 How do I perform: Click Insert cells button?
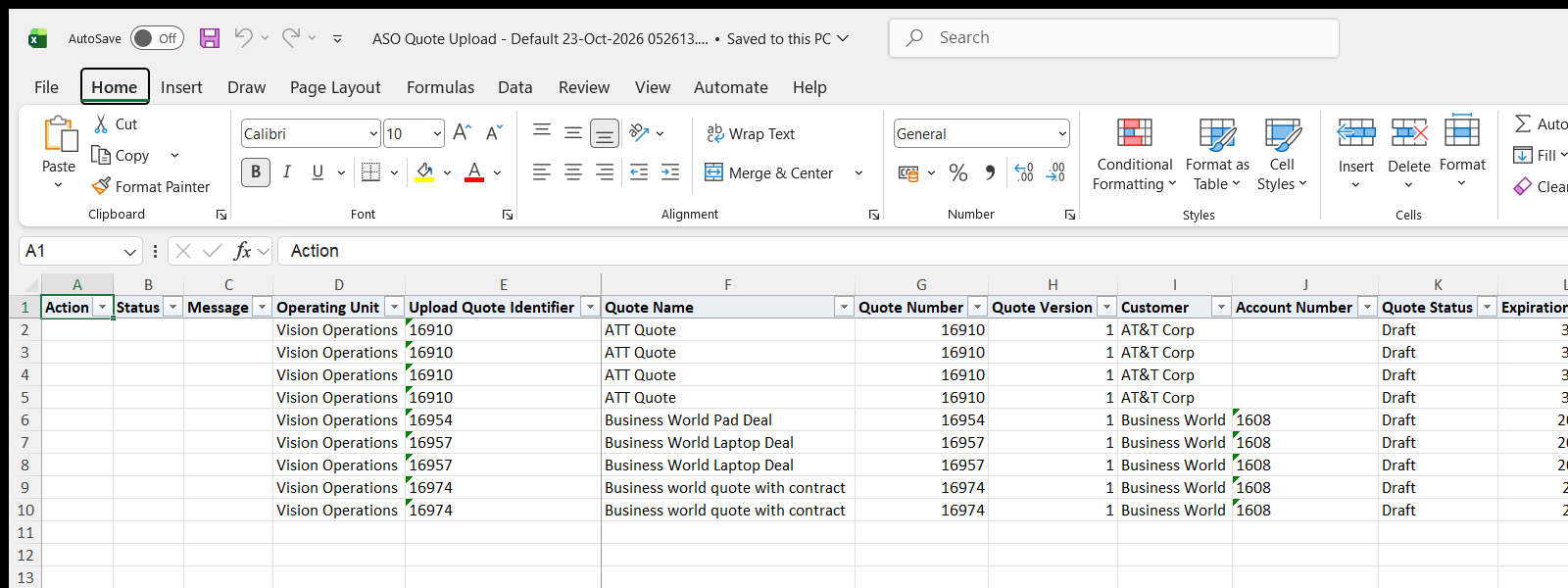(x=1356, y=155)
